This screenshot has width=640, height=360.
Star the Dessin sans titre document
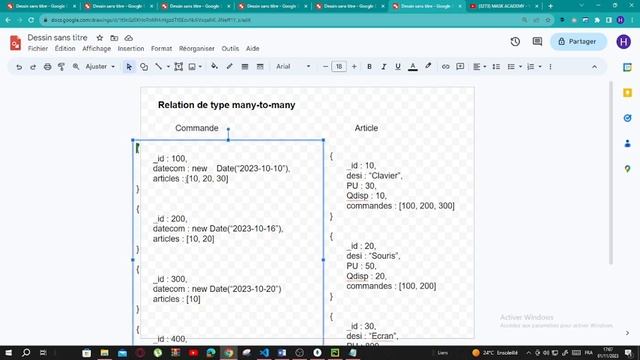click(100, 38)
